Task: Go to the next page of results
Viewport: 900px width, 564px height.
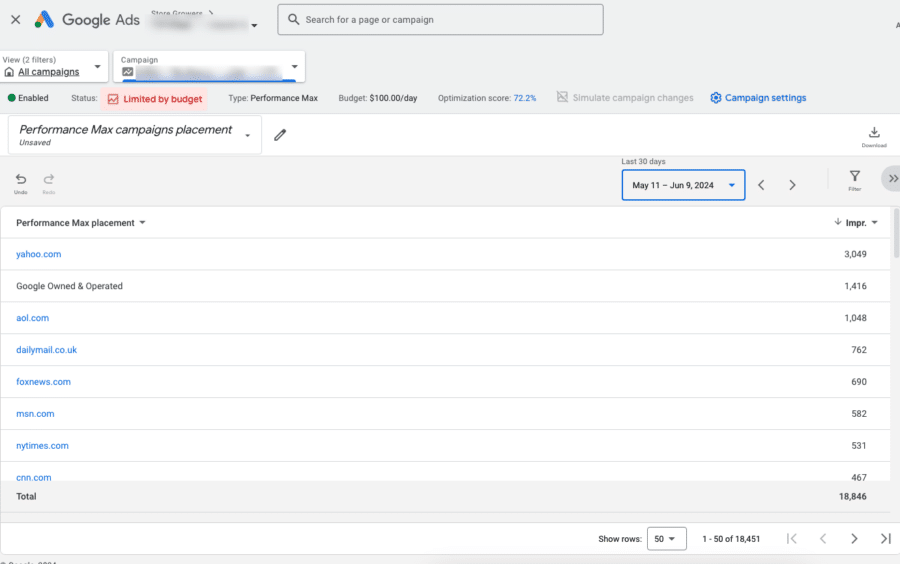Action: tap(854, 538)
